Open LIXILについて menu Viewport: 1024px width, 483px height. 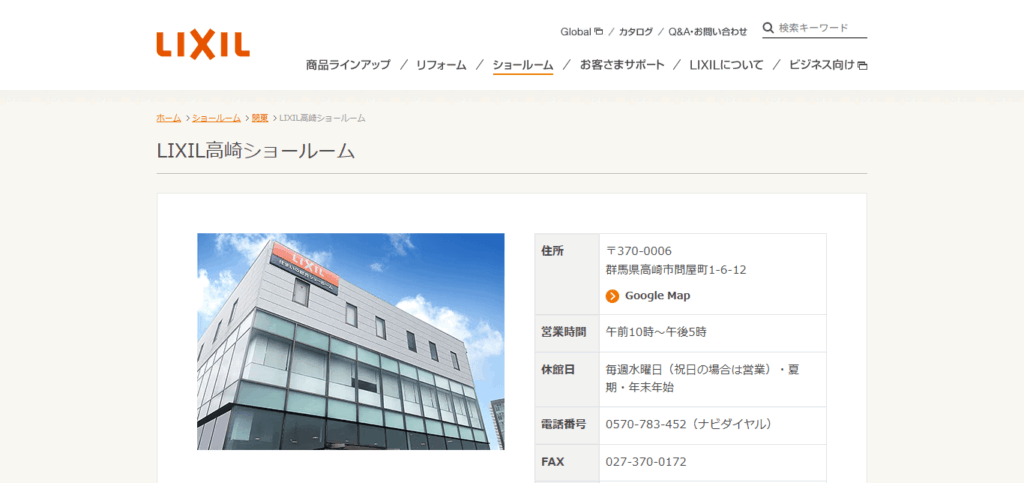pos(726,65)
